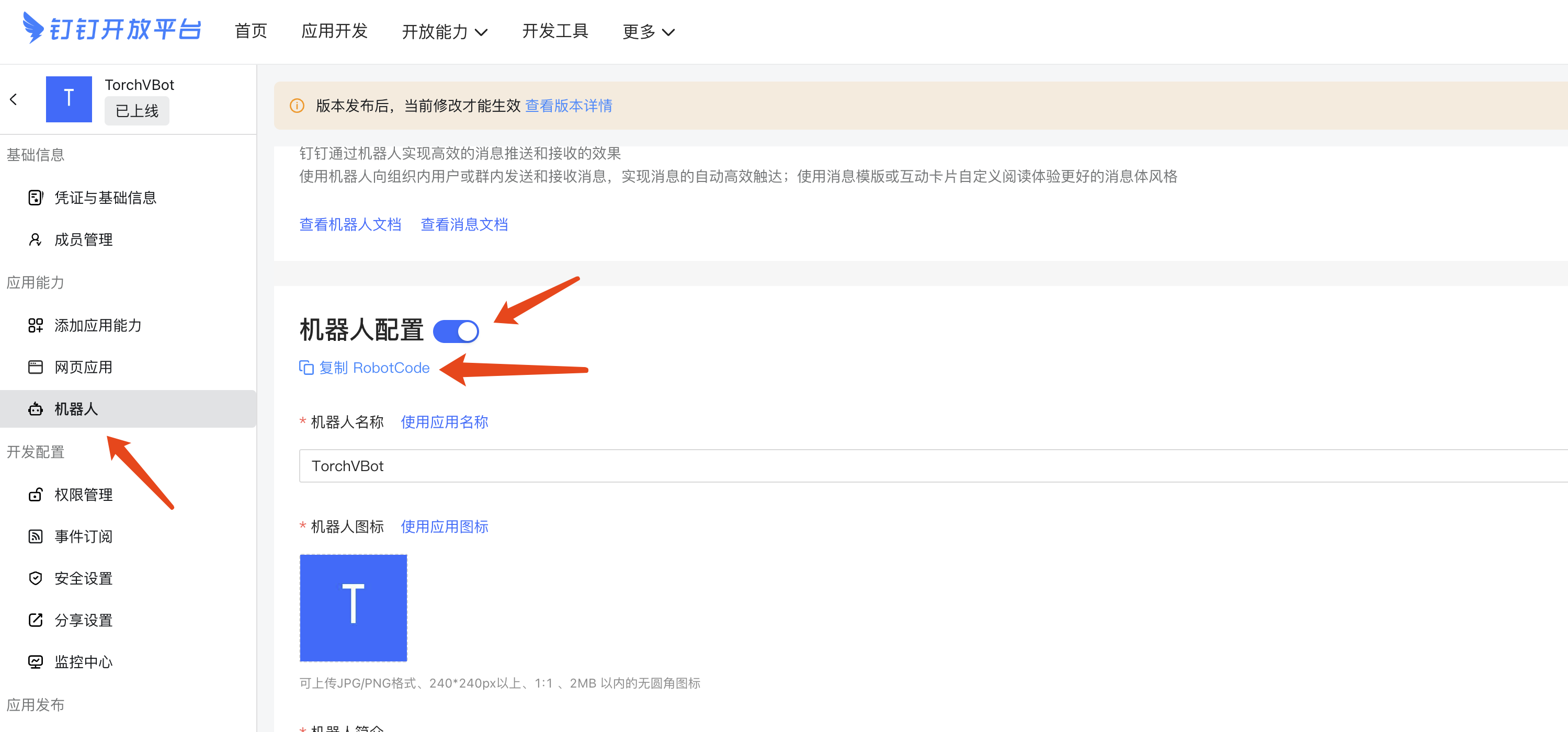Select 权限管理 sidebar item
This screenshot has width=1568, height=732.
coord(128,494)
